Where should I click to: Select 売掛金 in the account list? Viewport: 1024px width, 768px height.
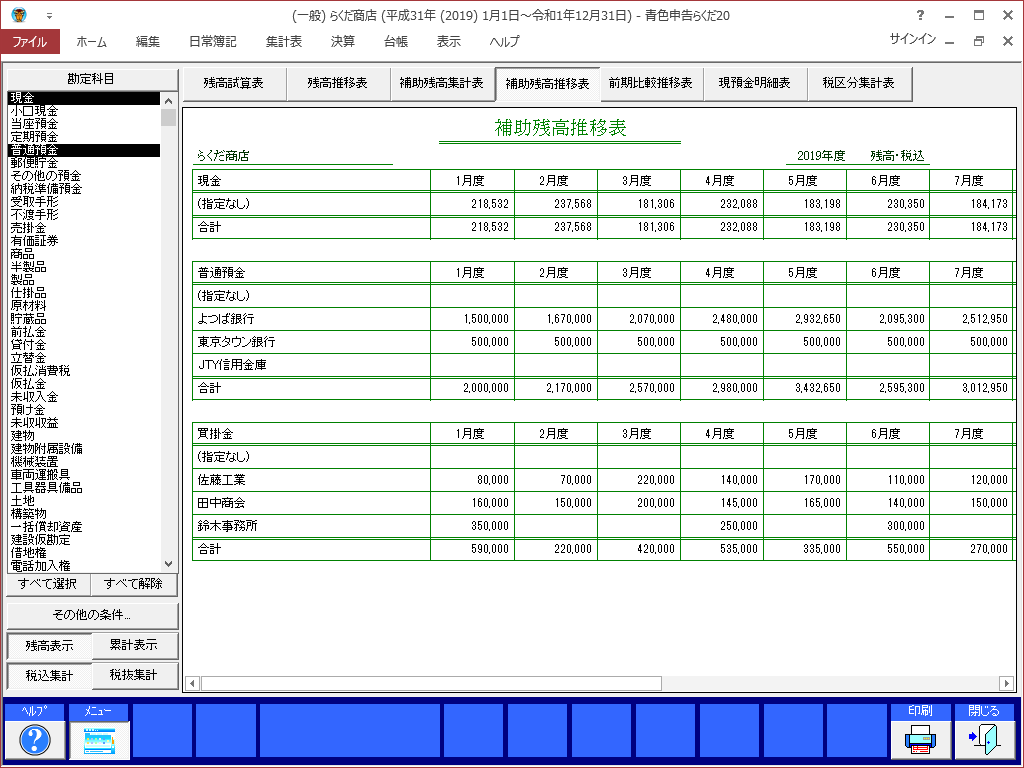[84, 228]
